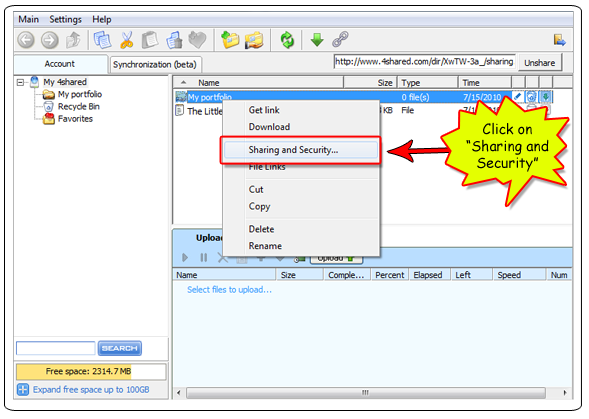
Task: Choose Cut from context menu
Action: pos(301,190)
